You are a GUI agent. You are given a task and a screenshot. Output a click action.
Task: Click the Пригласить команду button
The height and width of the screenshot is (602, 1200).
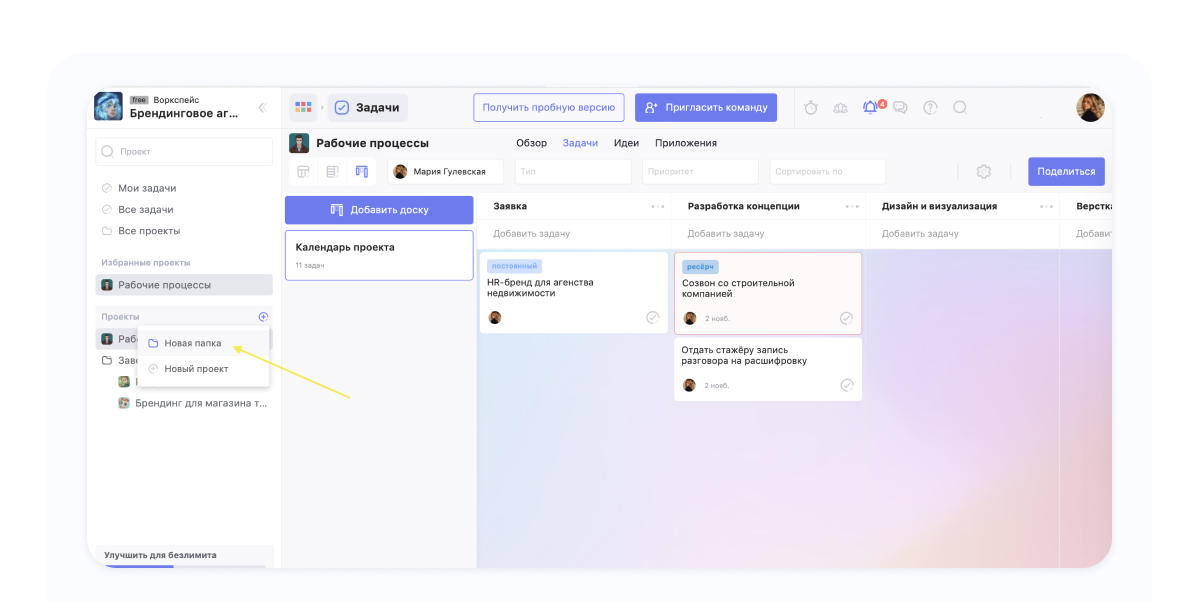[x=705, y=108]
